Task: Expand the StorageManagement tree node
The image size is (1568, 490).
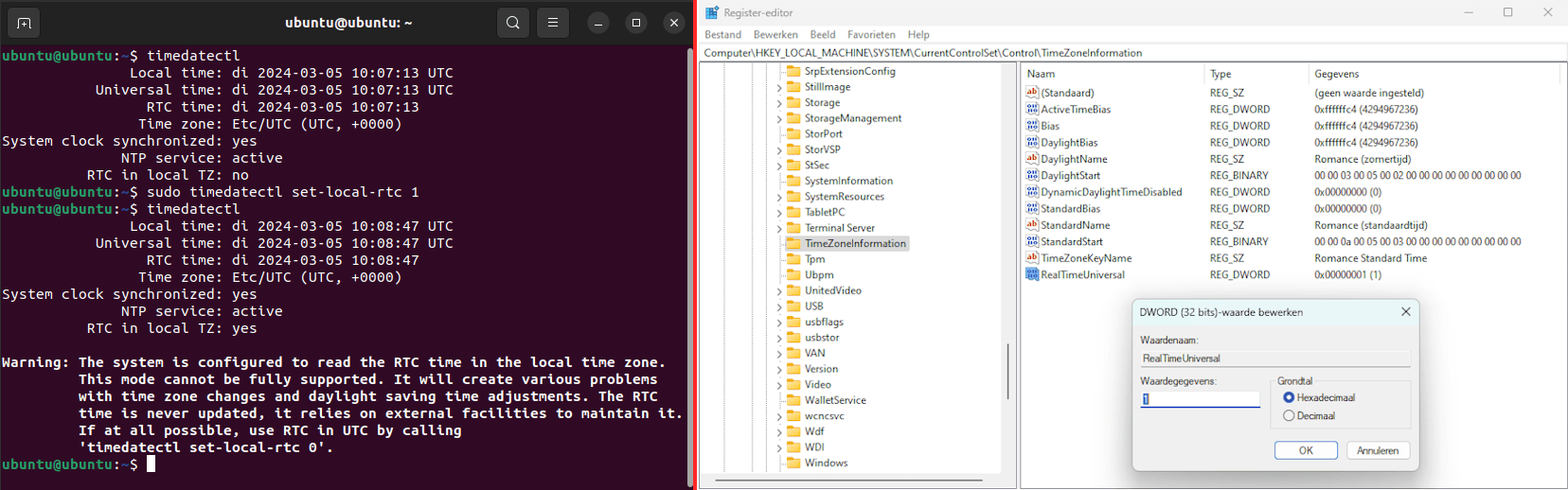Action: [x=779, y=118]
